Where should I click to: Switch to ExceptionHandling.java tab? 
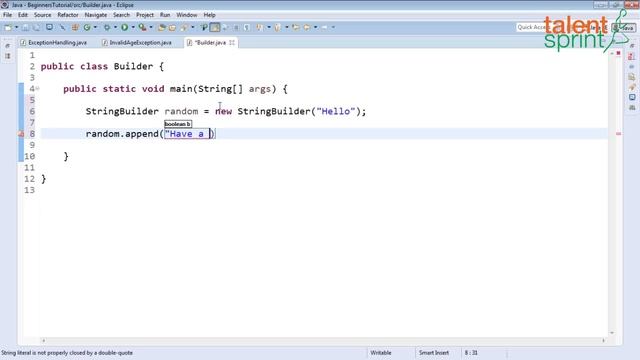[x=54, y=42]
